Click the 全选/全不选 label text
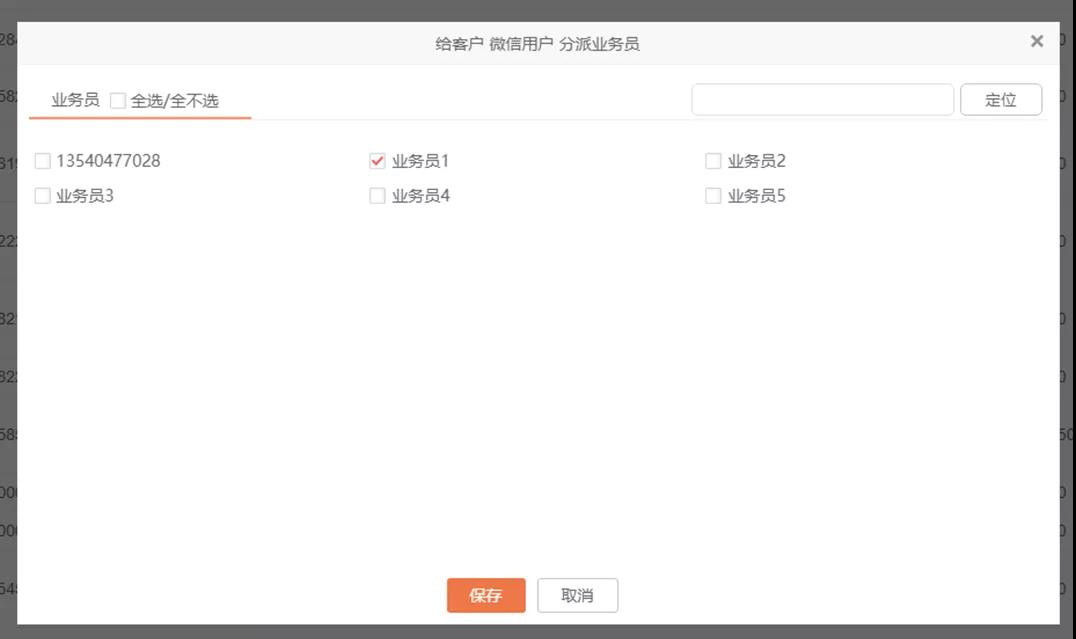This screenshot has height=639, width=1076. pos(175,101)
